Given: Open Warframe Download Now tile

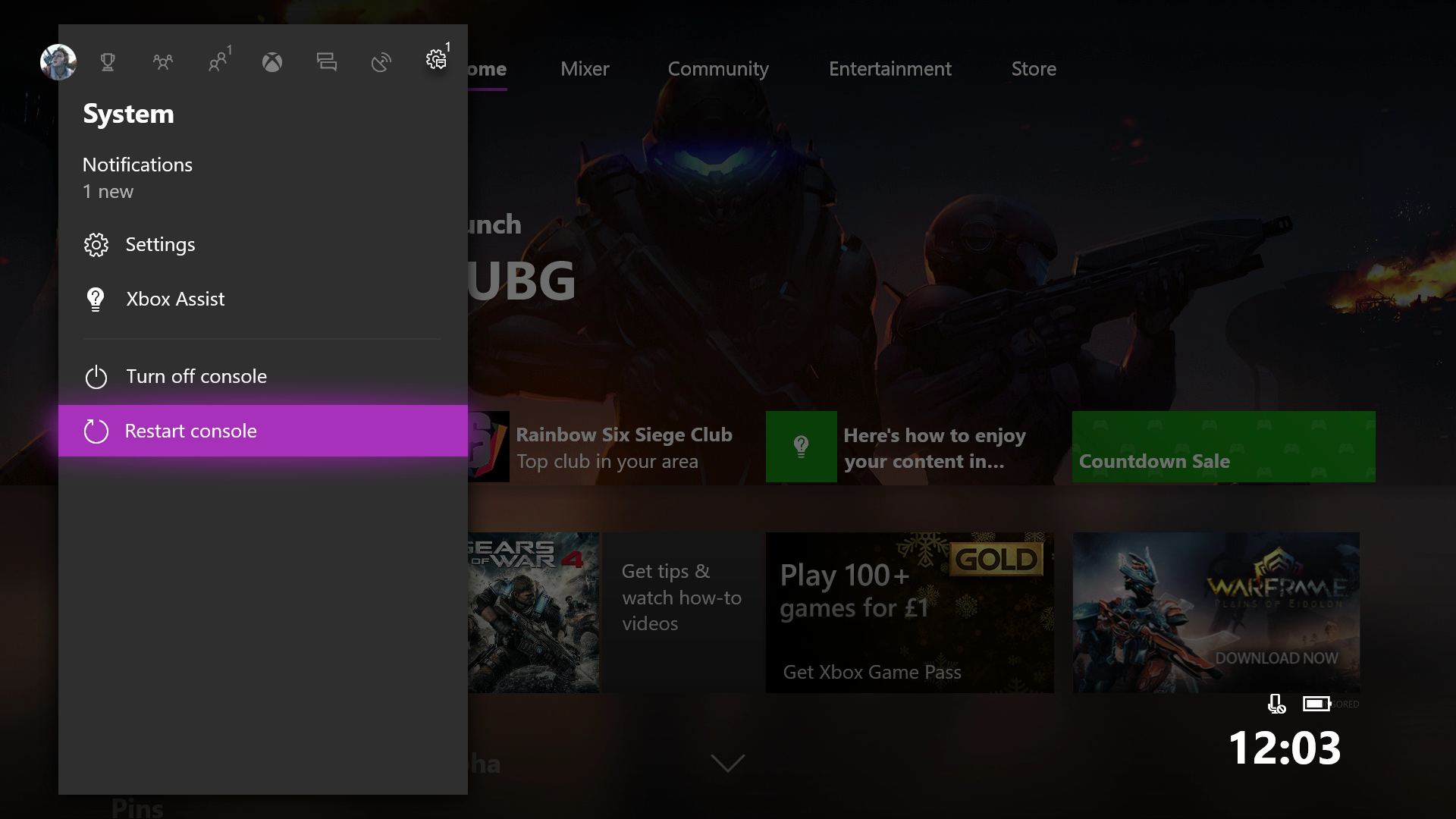Looking at the screenshot, I should coord(1216,612).
